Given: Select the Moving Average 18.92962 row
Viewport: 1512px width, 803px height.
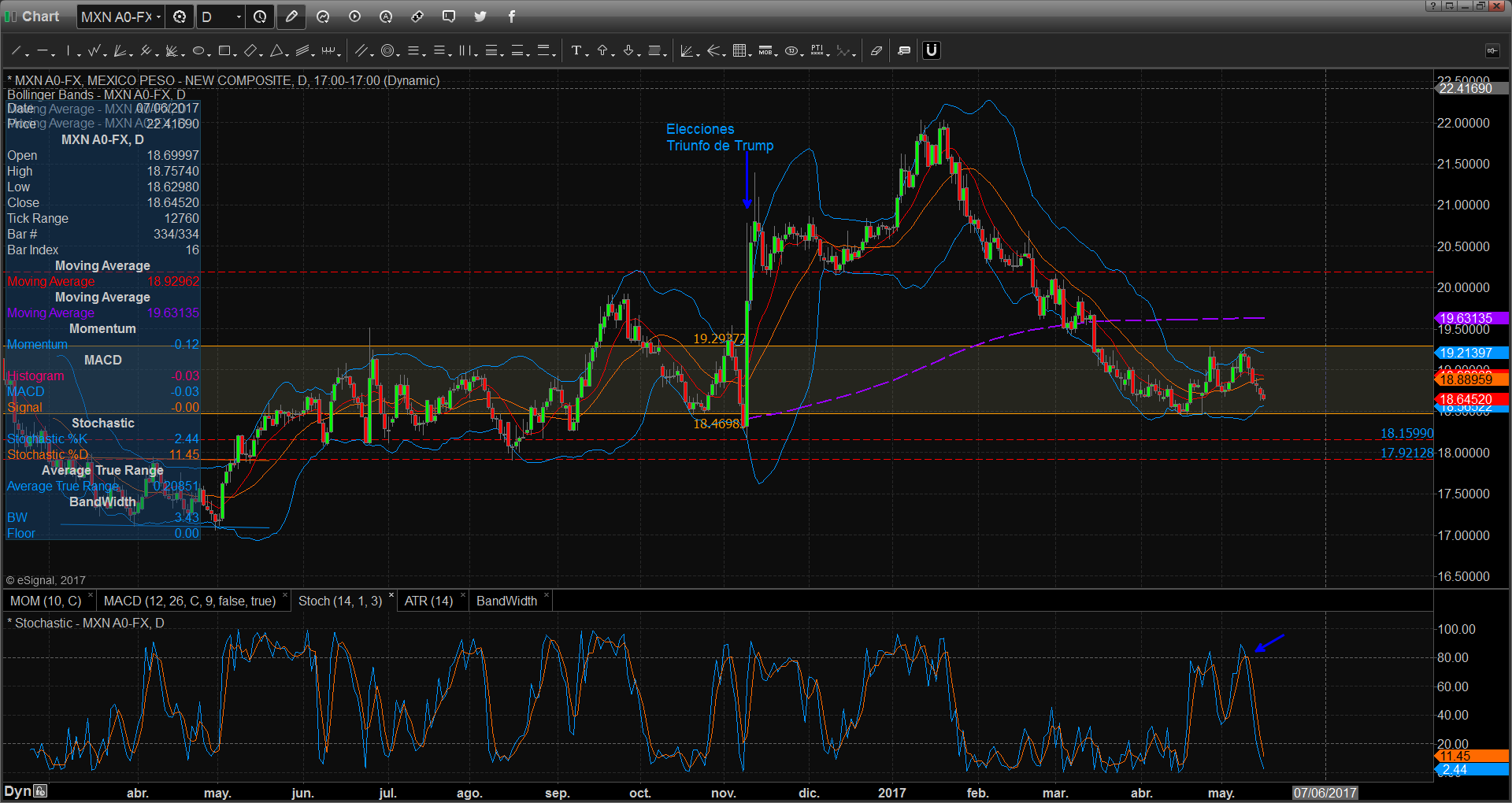Looking at the screenshot, I should (x=102, y=282).
